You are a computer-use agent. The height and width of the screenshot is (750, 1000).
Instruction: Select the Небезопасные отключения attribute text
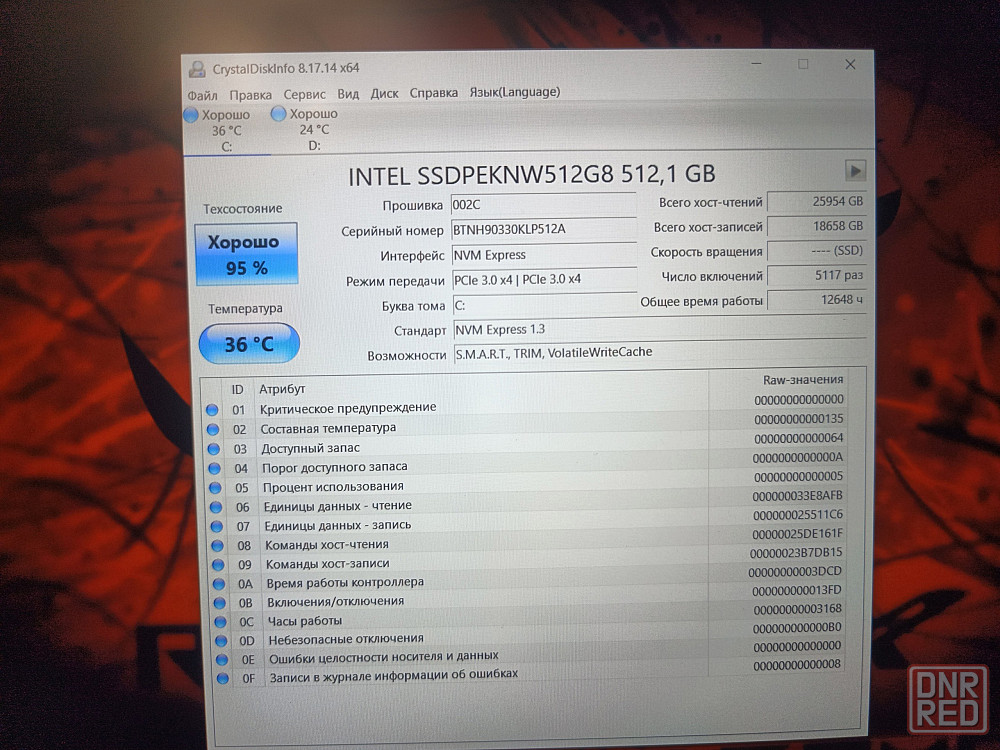346,639
